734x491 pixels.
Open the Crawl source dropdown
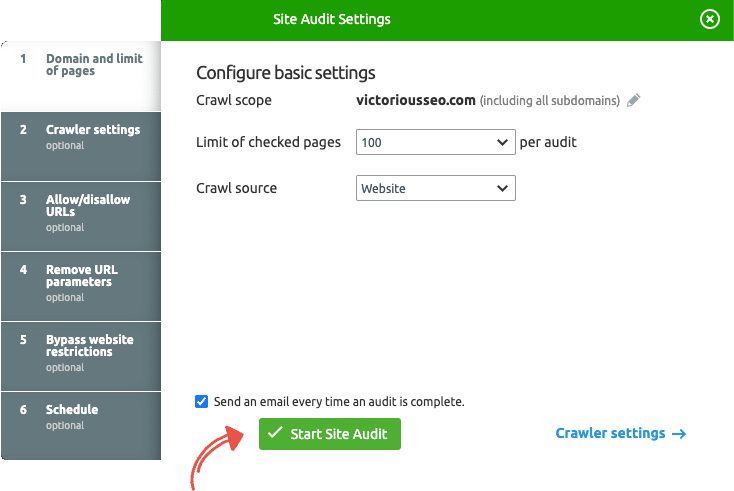435,188
